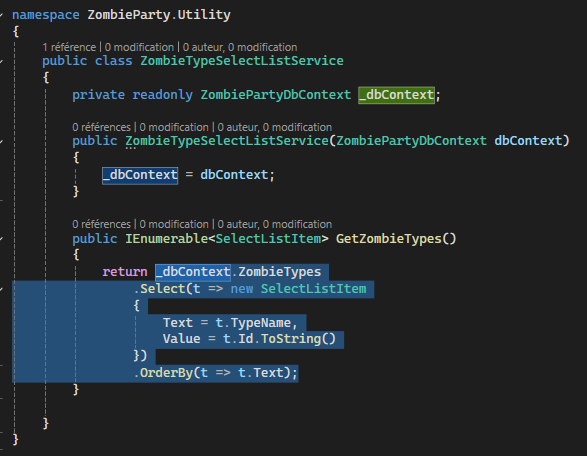Click the GetZombieTypes method name

[389, 239]
